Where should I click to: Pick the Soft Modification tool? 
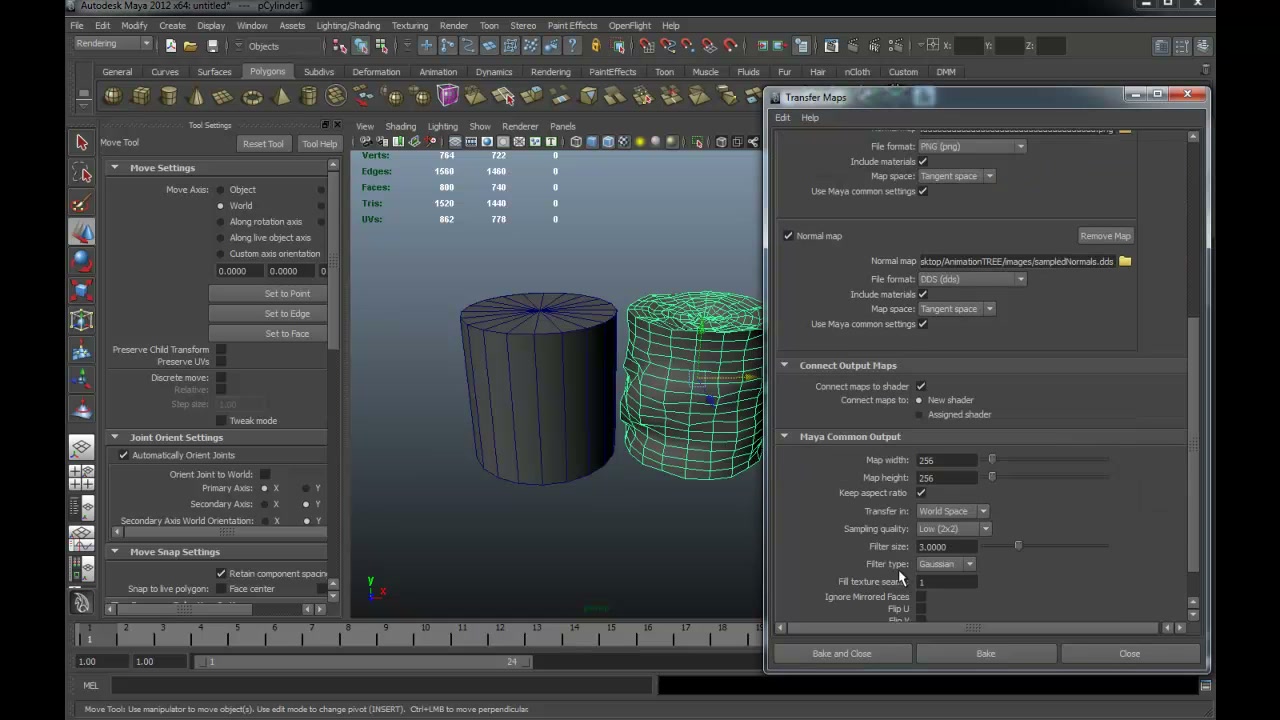[82, 351]
